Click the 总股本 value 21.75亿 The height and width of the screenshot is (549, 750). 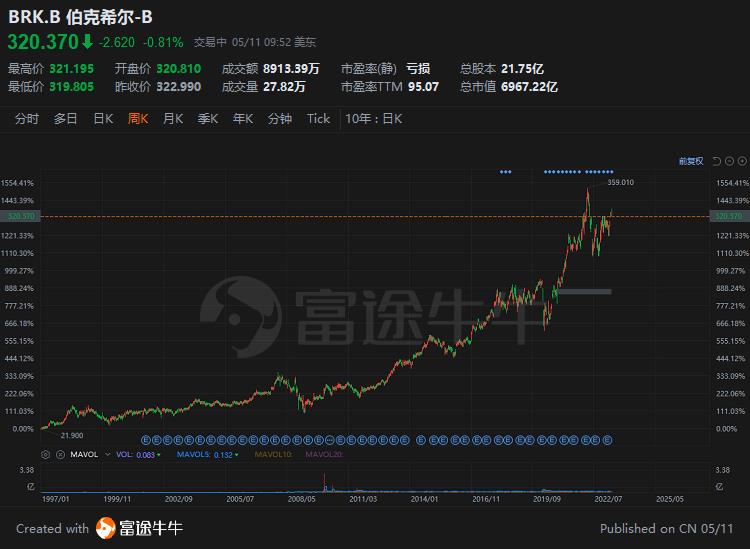pyautogui.click(x=522, y=69)
